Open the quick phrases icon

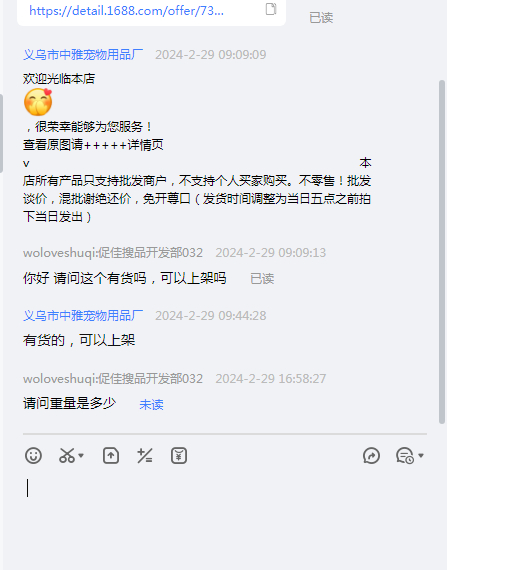click(x=145, y=455)
